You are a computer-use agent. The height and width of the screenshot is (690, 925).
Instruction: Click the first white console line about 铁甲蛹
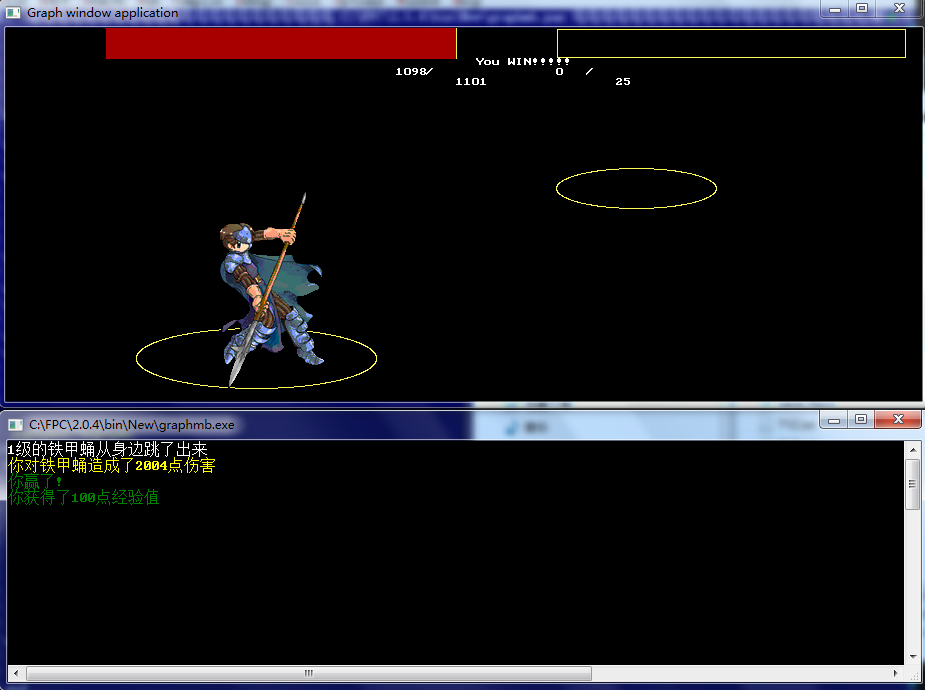(107, 449)
